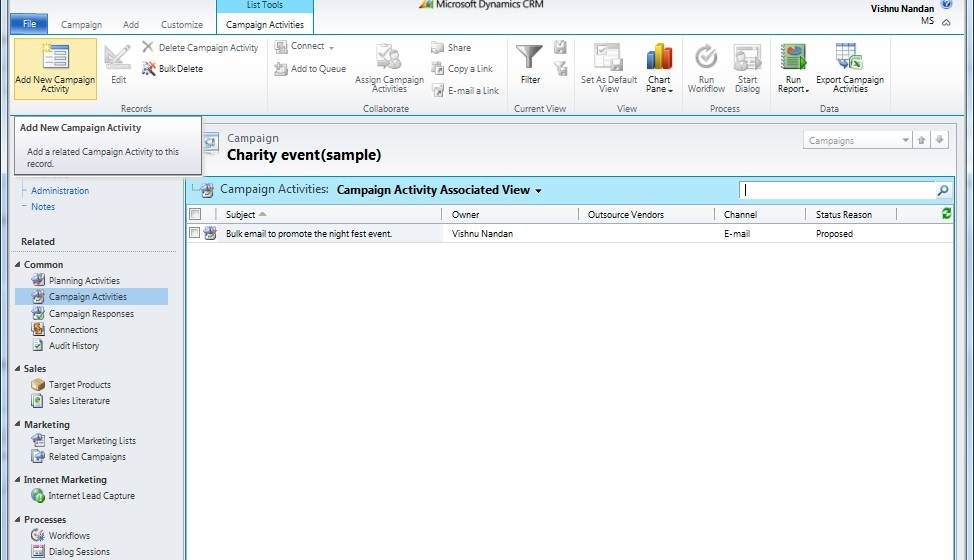Click the help question mark icon
Screen dimensions: 974x560
pyautogui.click(x=947, y=4)
